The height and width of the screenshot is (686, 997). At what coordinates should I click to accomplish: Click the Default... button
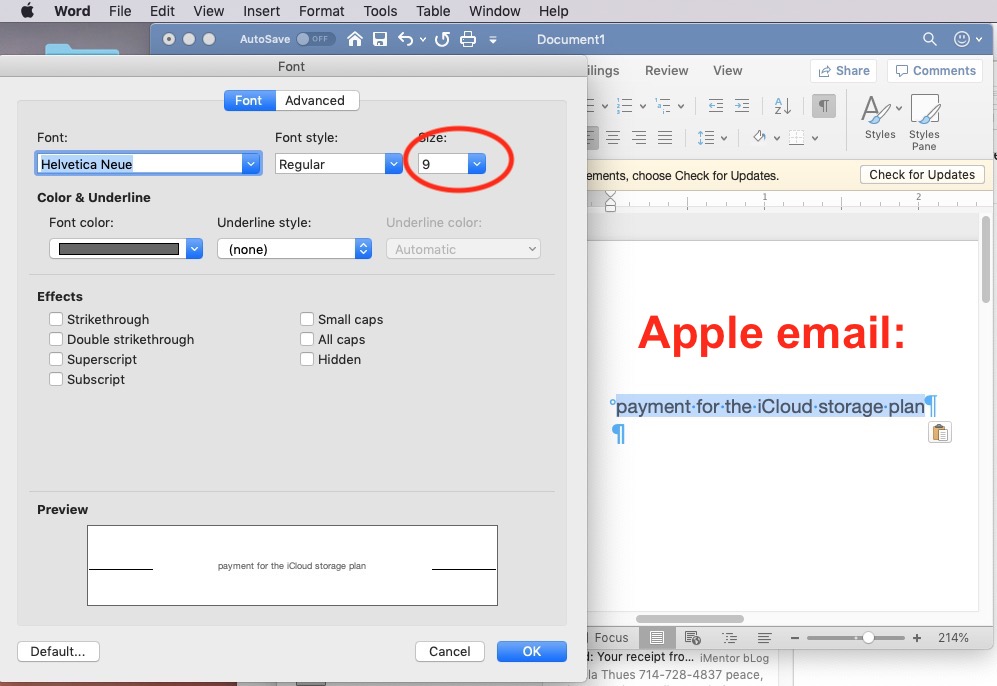(x=58, y=651)
